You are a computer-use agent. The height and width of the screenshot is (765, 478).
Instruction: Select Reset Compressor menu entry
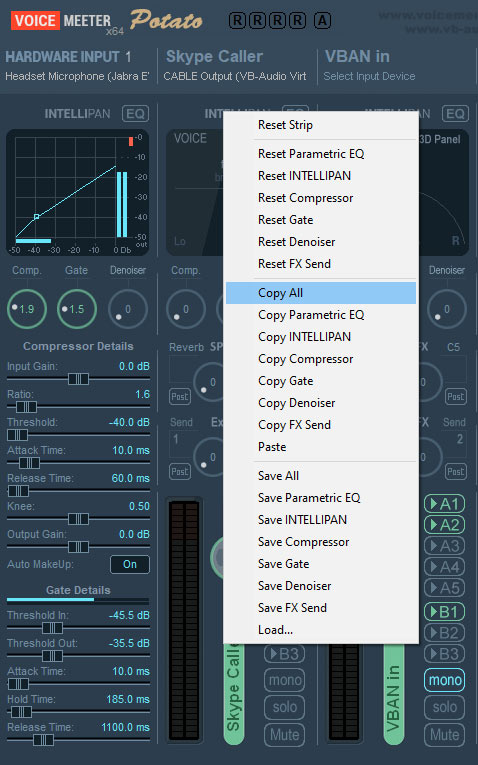tap(321, 198)
